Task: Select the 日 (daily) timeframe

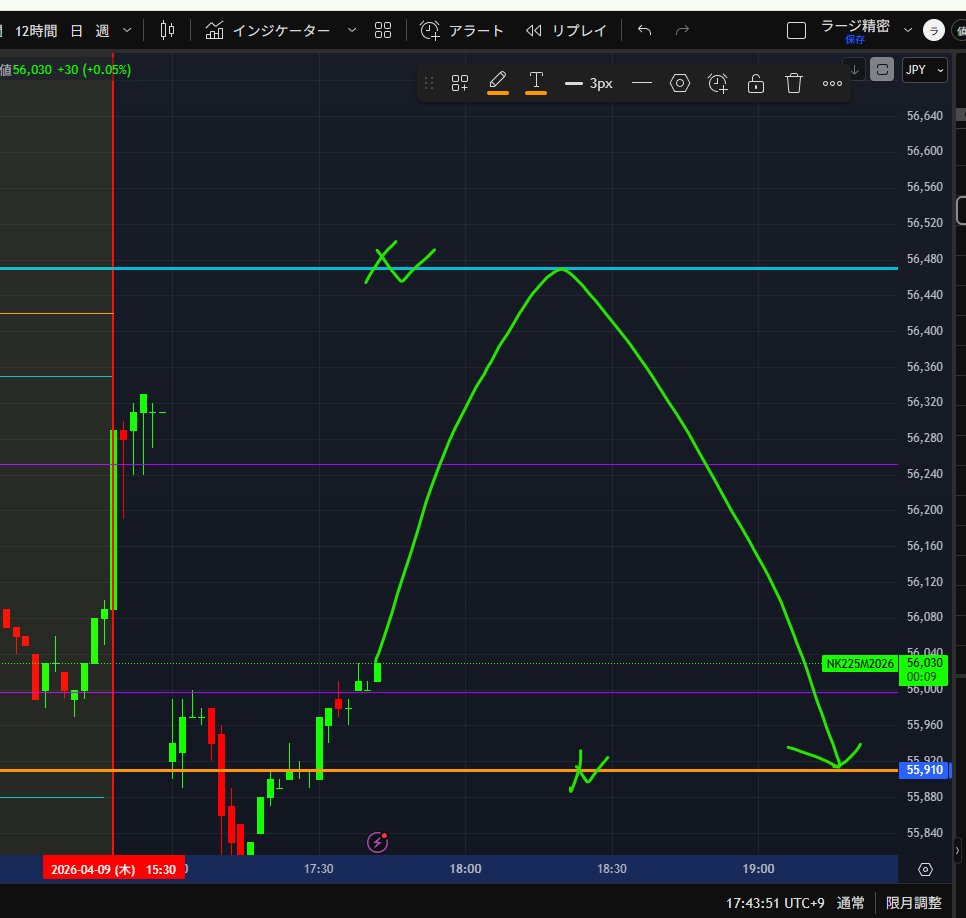Action: [75, 30]
